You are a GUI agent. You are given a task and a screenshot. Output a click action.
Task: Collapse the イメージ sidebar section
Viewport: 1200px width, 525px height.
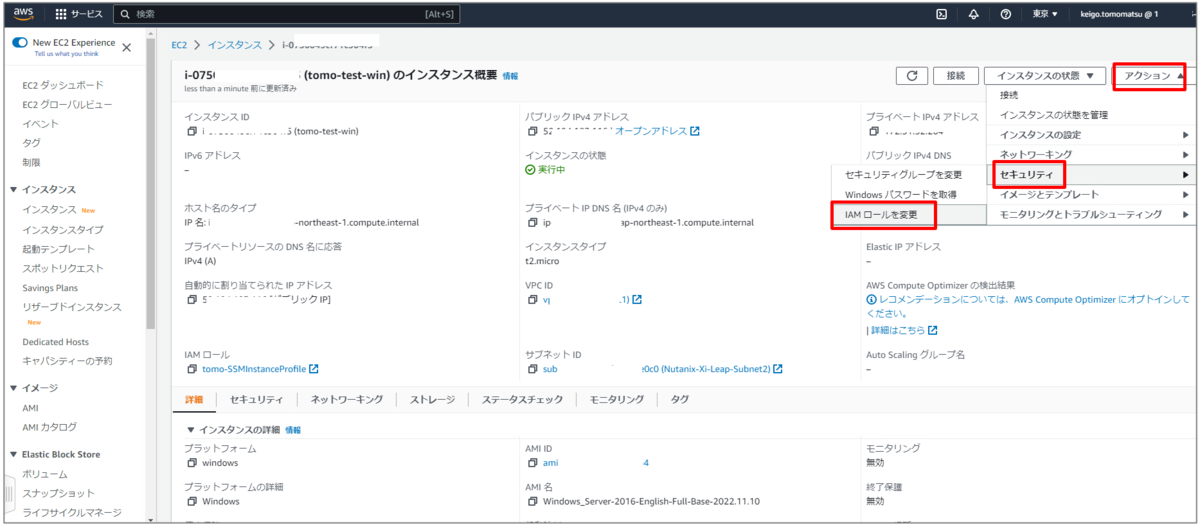point(13,388)
